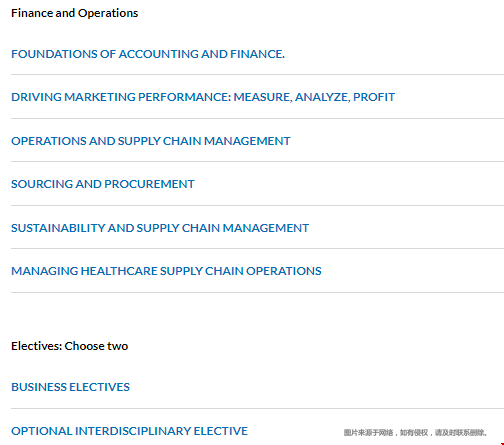
Task: Open the Driving Marketing Performance course link
Action: pos(203,97)
